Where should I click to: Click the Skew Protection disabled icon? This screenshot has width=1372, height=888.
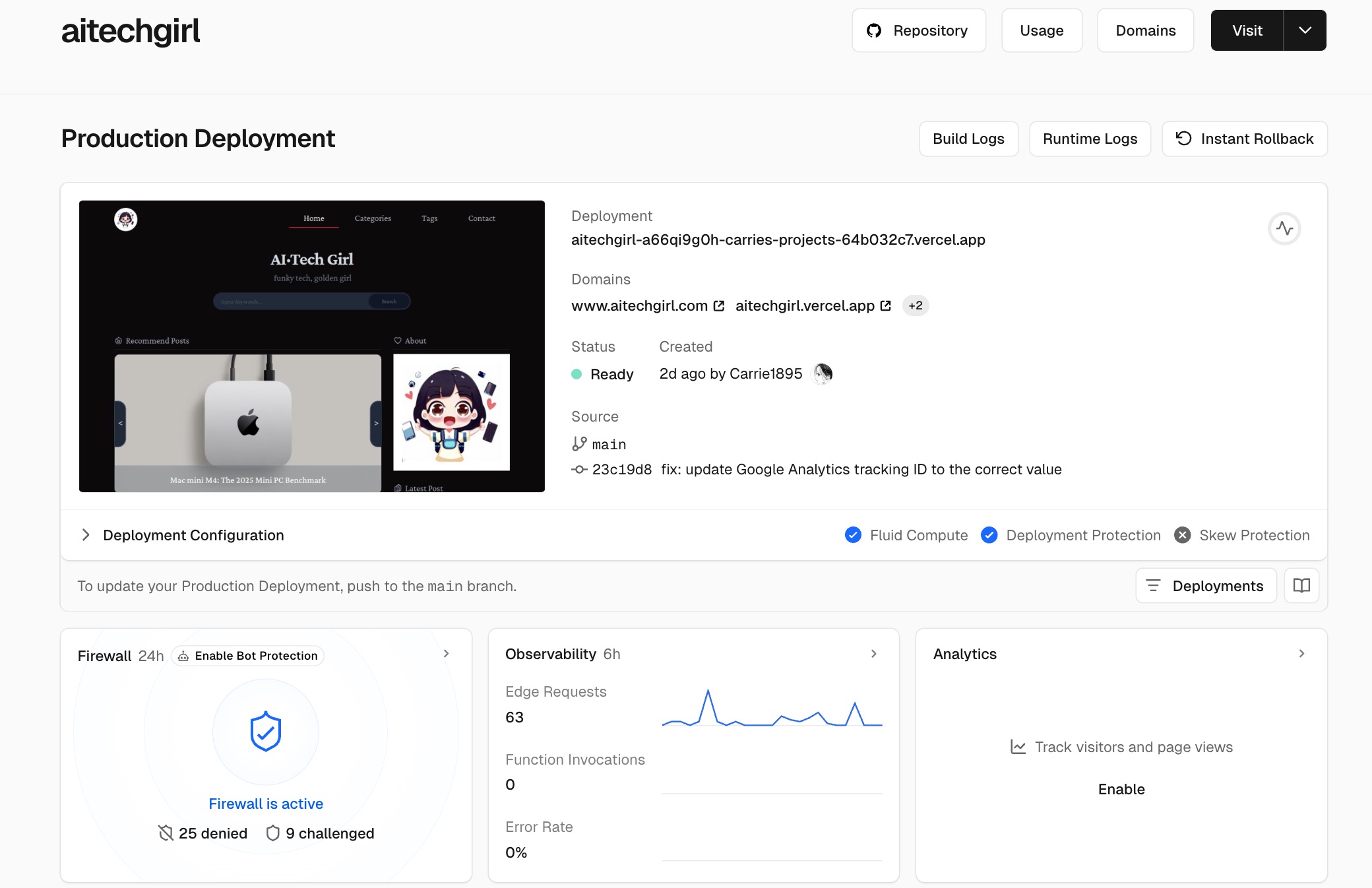point(1182,535)
